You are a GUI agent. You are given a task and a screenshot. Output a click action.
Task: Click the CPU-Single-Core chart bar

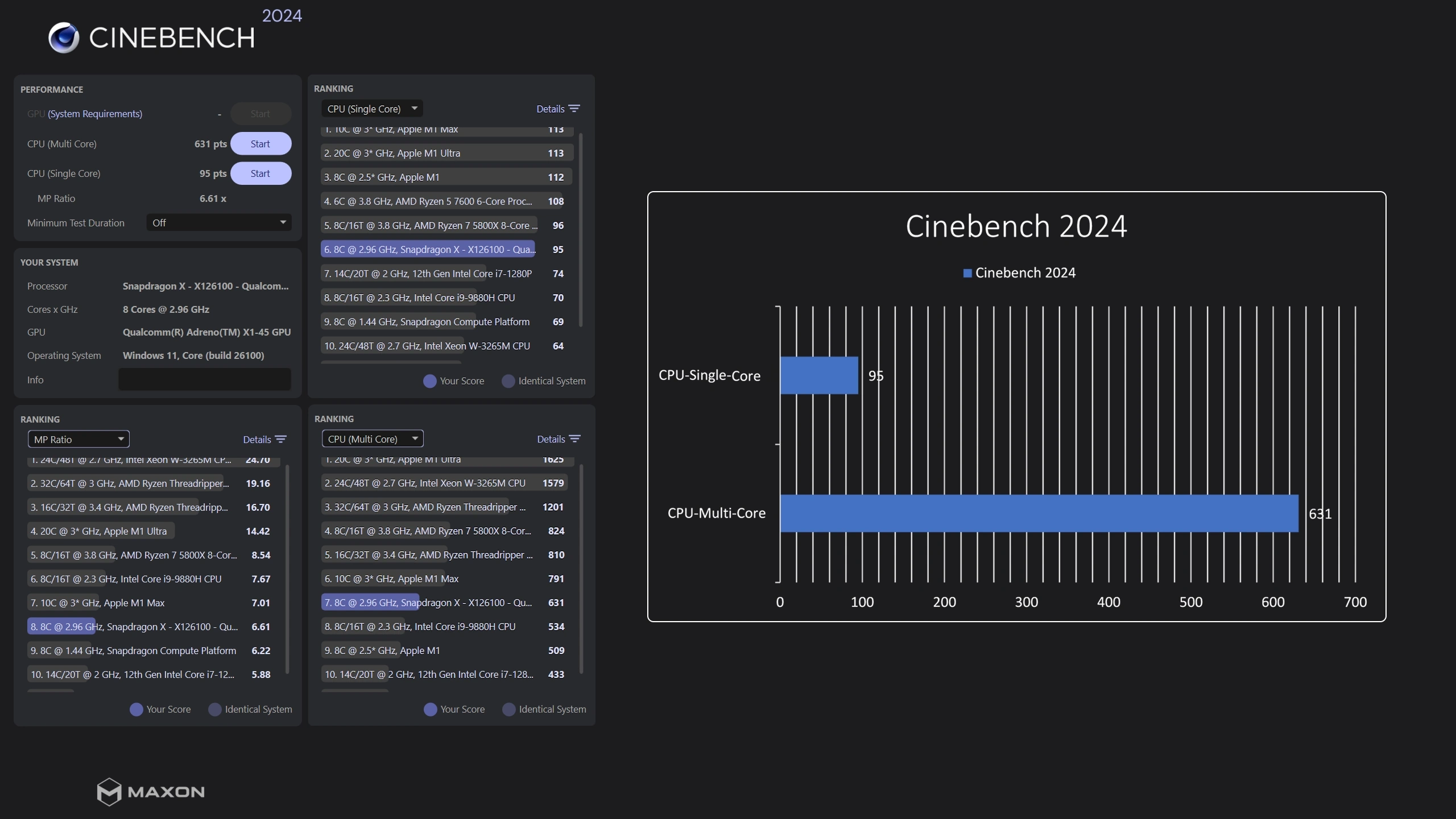(x=819, y=375)
